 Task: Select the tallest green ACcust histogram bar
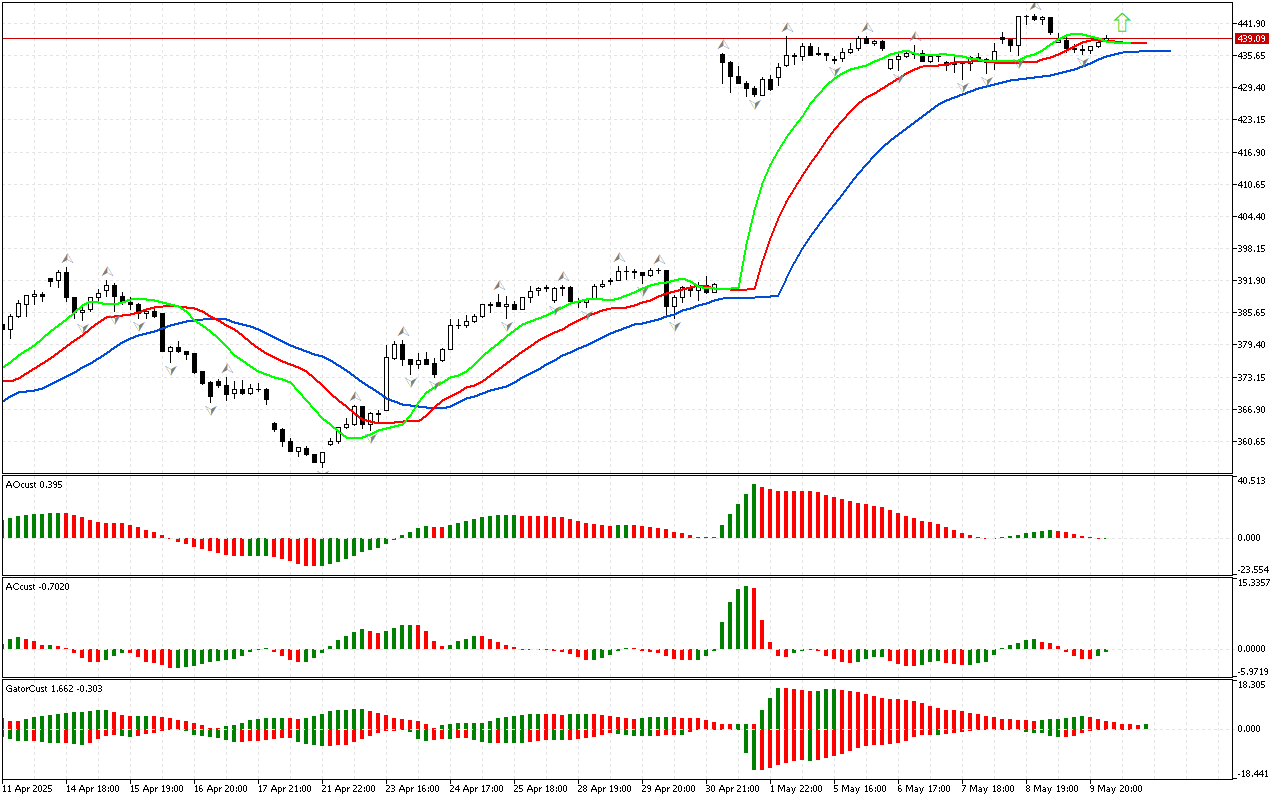click(746, 618)
